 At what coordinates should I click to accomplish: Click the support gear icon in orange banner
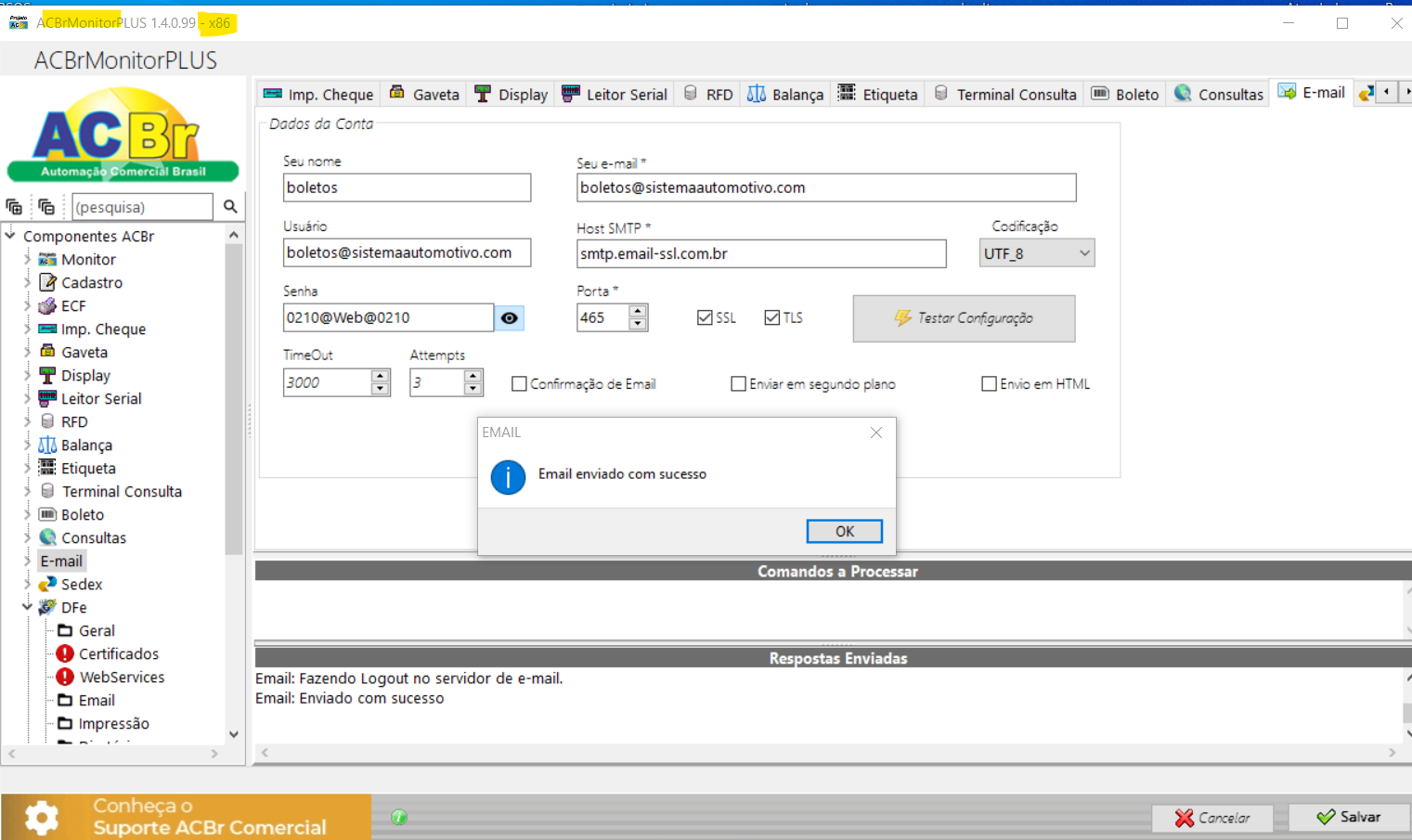tap(42, 818)
